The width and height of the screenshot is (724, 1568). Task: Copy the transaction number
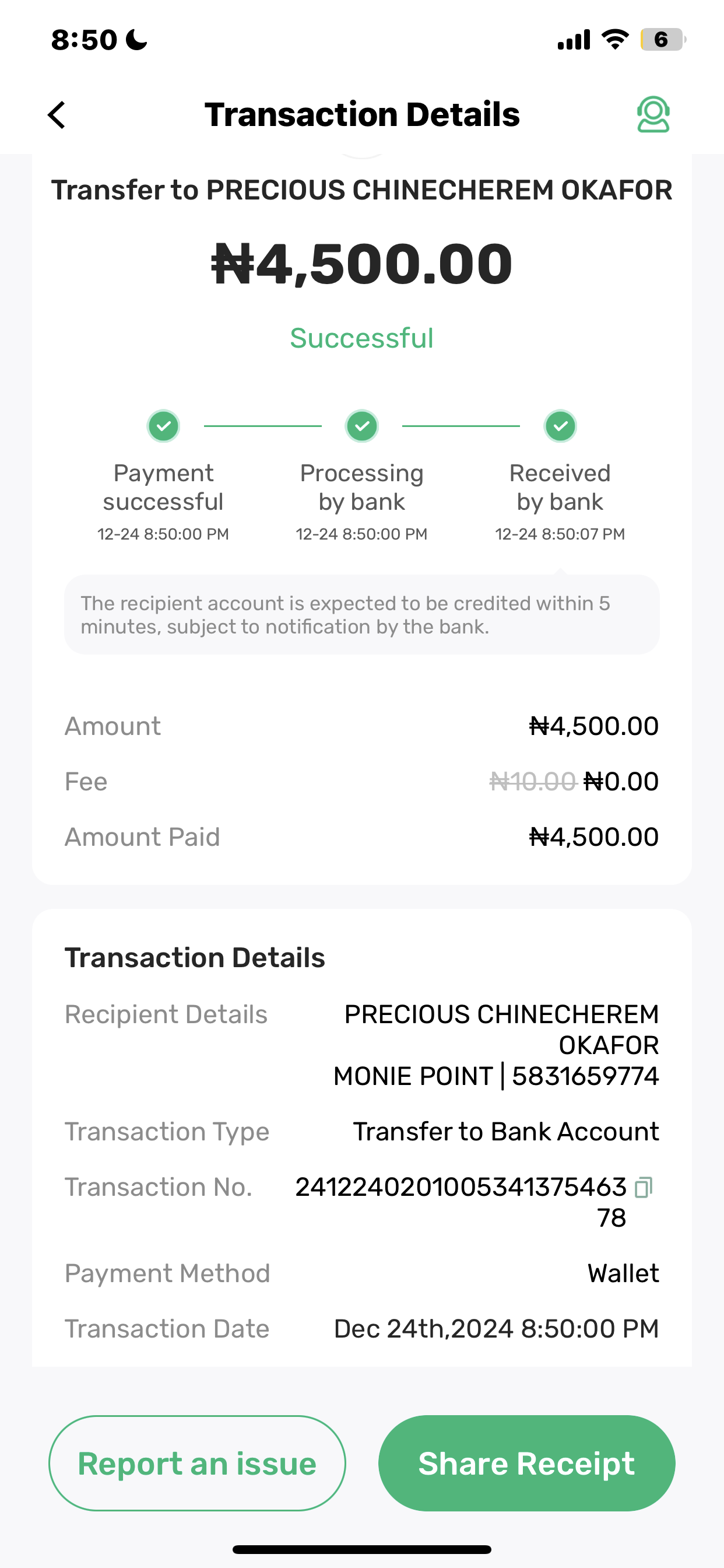pos(643,1188)
